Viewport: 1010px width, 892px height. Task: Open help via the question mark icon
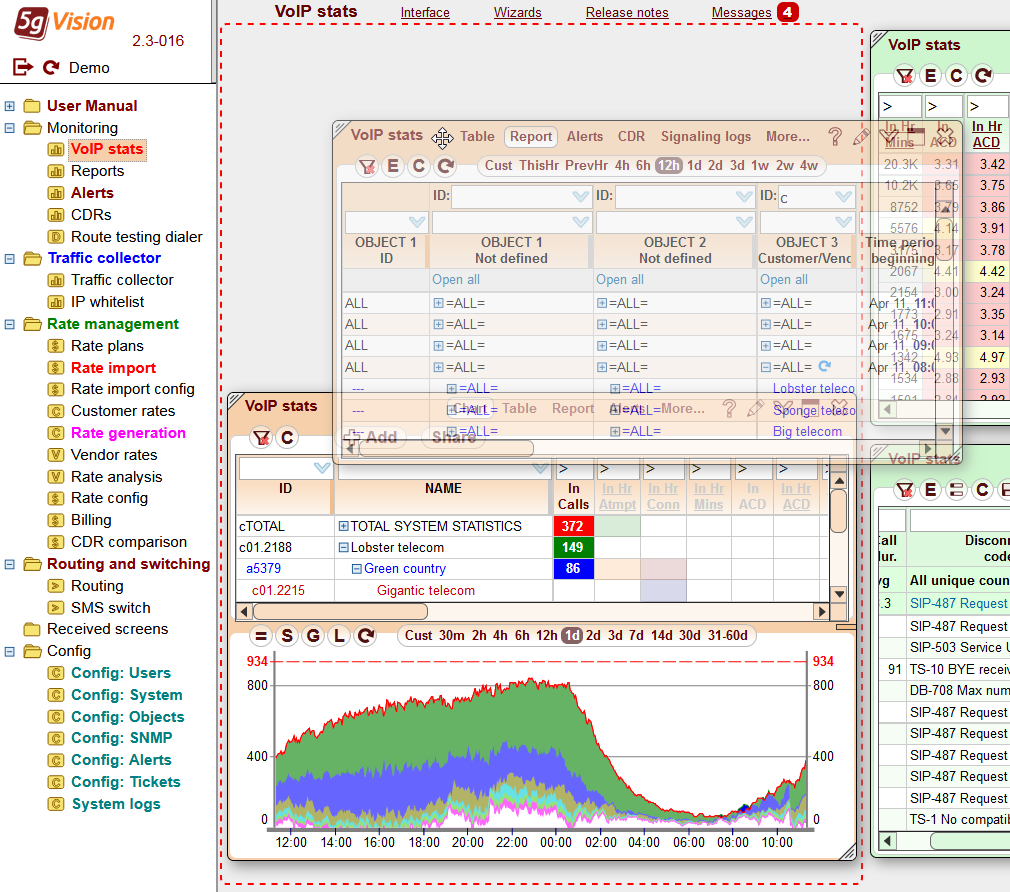pos(834,136)
